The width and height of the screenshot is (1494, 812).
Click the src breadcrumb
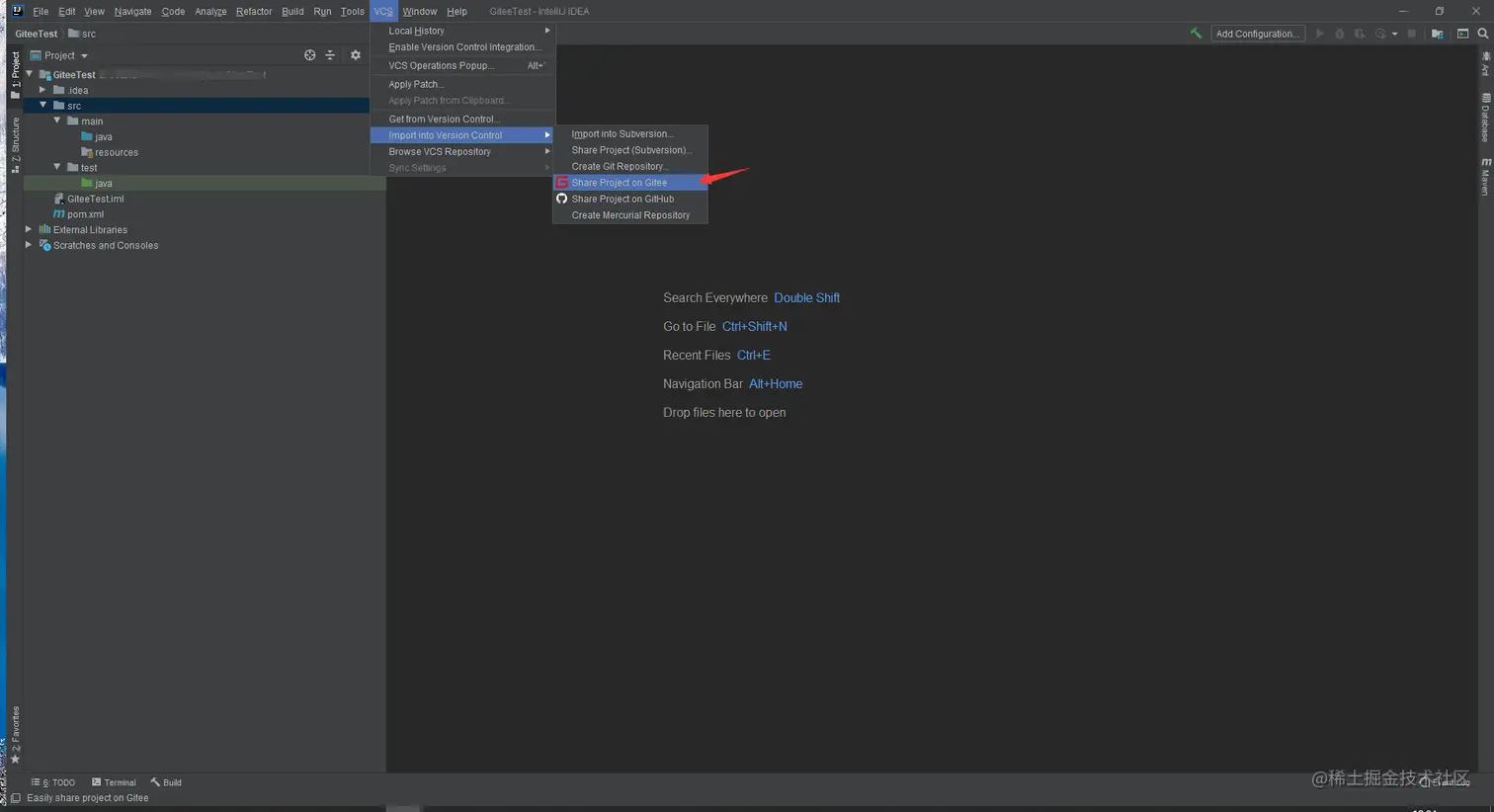pos(82,34)
